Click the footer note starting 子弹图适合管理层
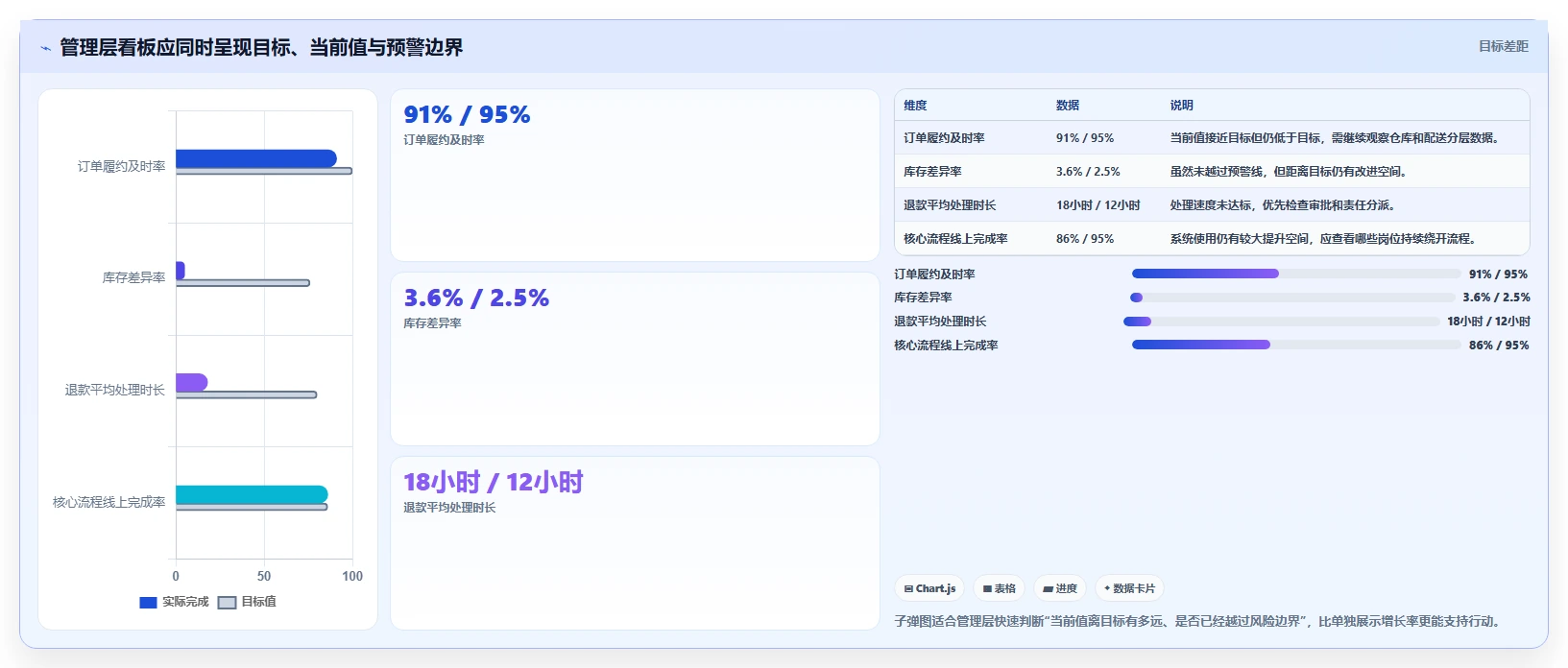The image size is (1568, 668). (x=1200, y=621)
